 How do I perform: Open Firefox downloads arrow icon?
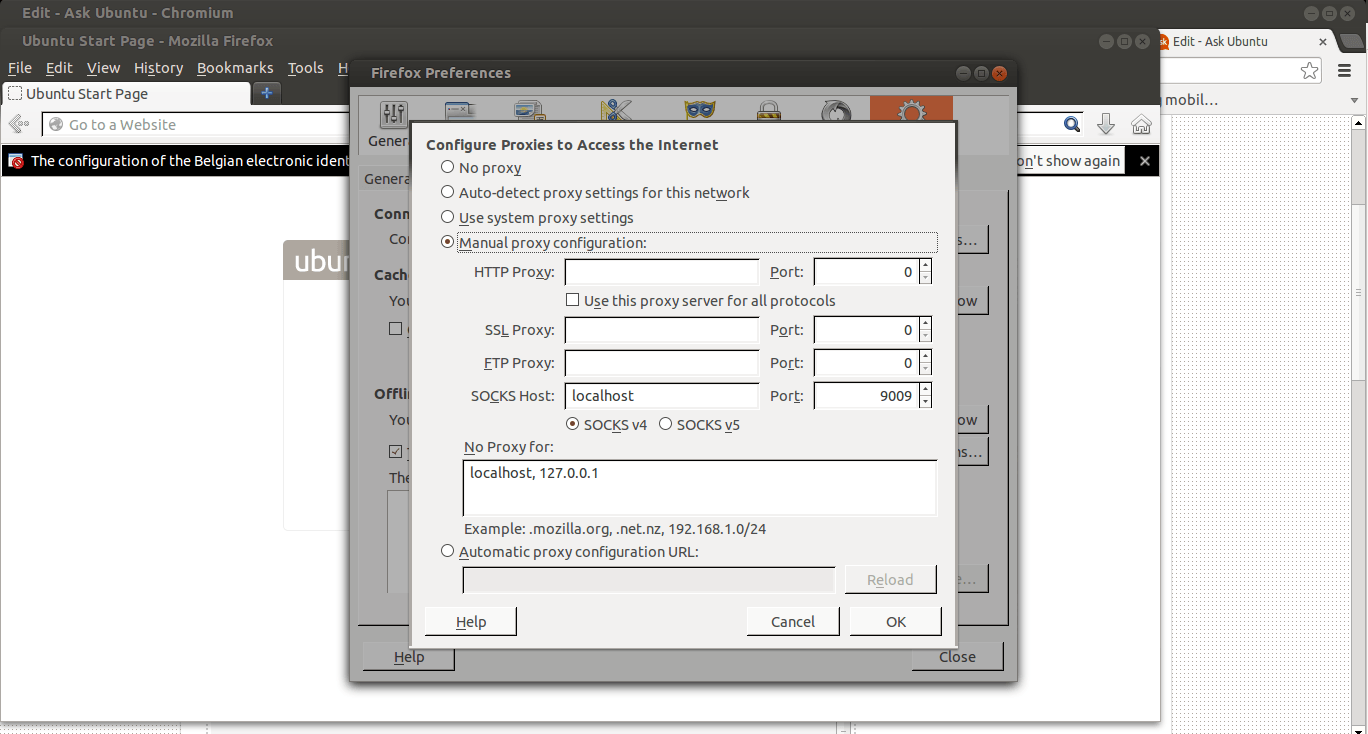[1106, 124]
